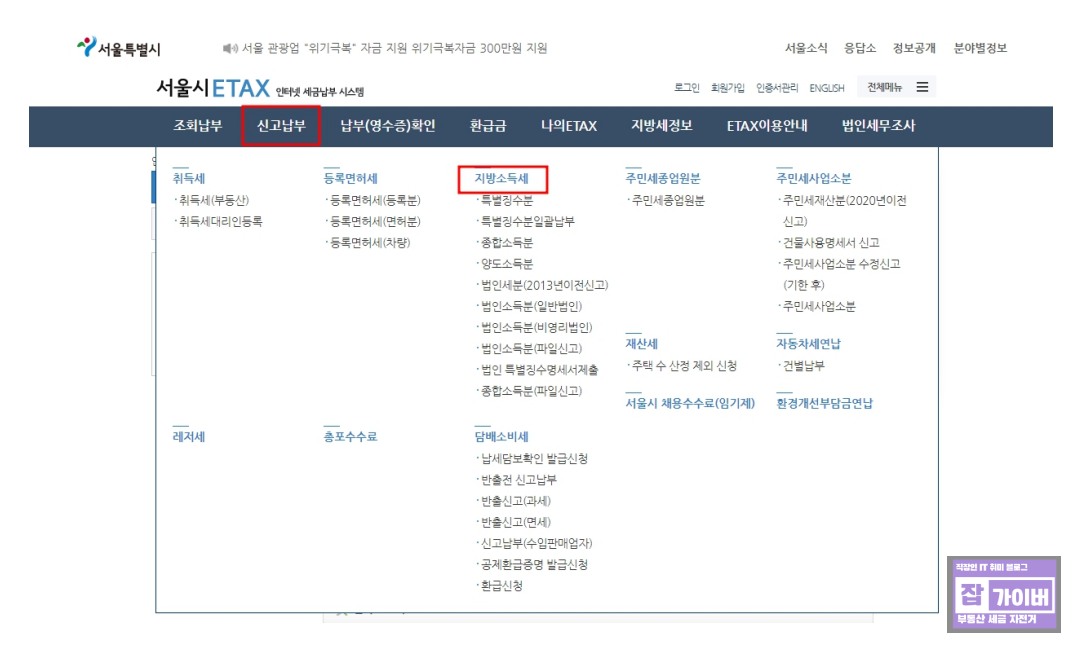Image resolution: width=1082 pixels, height=652 pixels.
Task: Select 공제환급증명 발급신청 item
Action: pyautogui.click(x=534, y=564)
